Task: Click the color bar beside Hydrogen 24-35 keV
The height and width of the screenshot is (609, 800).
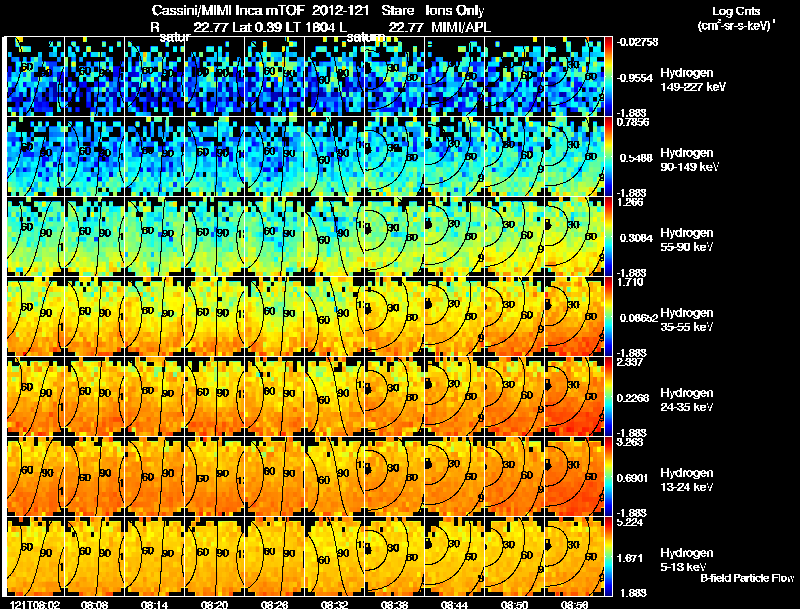Action: pos(608,397)
